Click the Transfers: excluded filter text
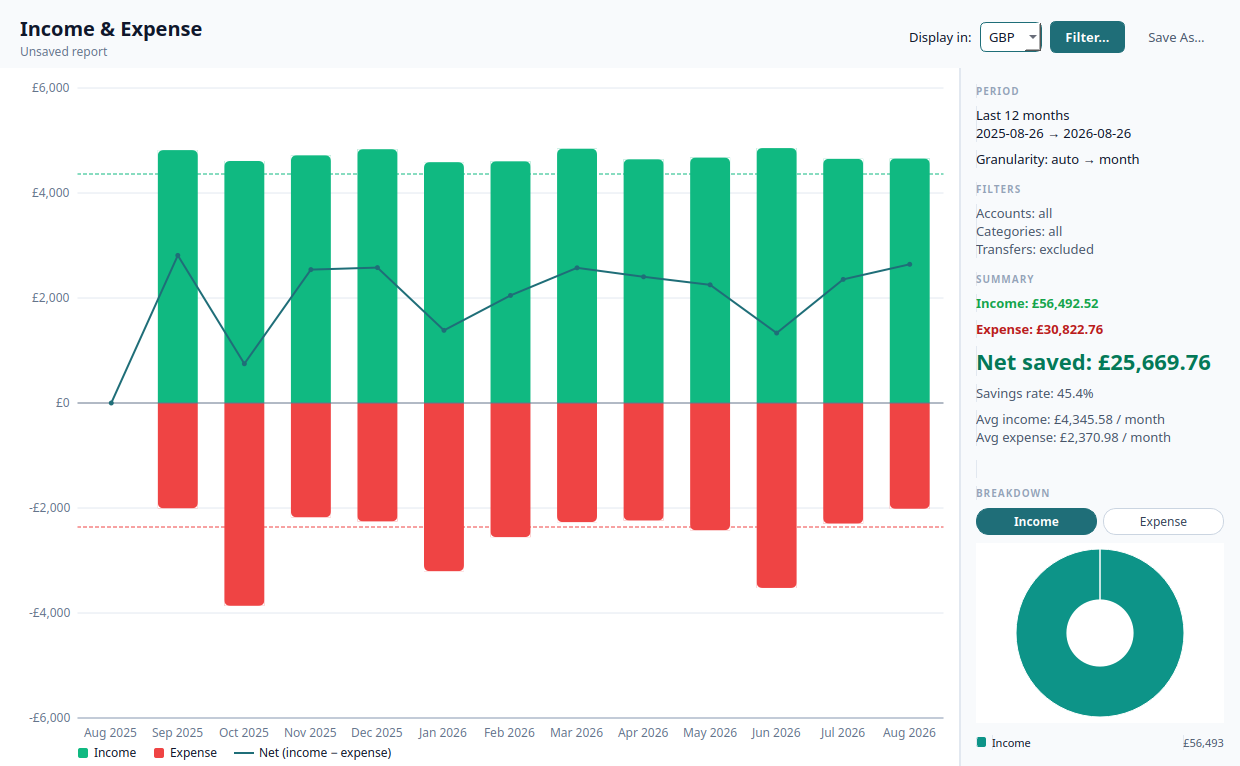 click(1035, 249)
